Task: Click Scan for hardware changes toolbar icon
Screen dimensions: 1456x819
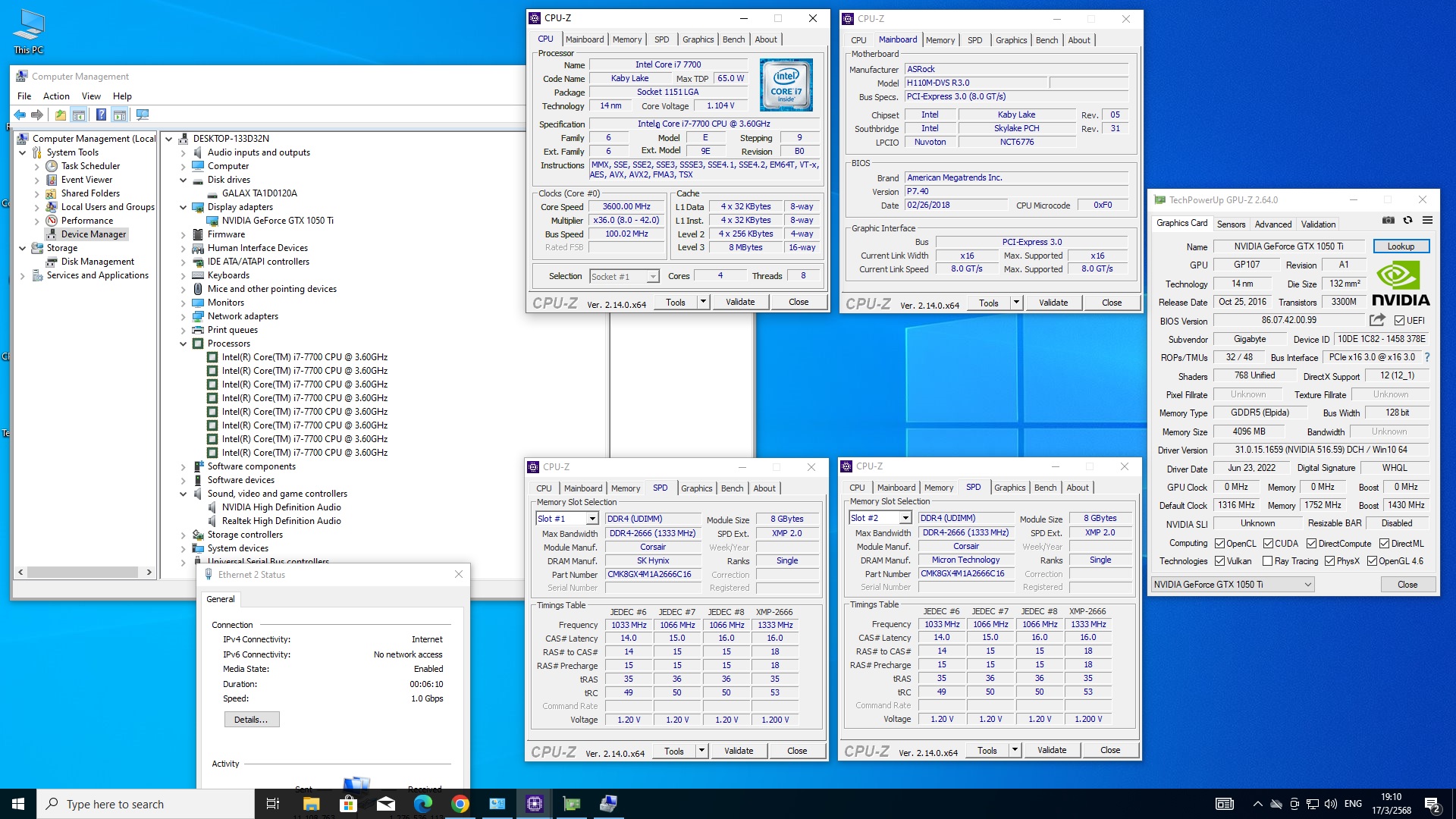Action: click(142, 115)
